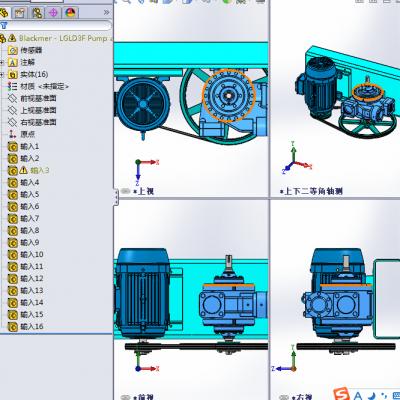Viewport: 400px width, 400px height.
Task: Select the 注解 annotations item
Action: (27, 62)
